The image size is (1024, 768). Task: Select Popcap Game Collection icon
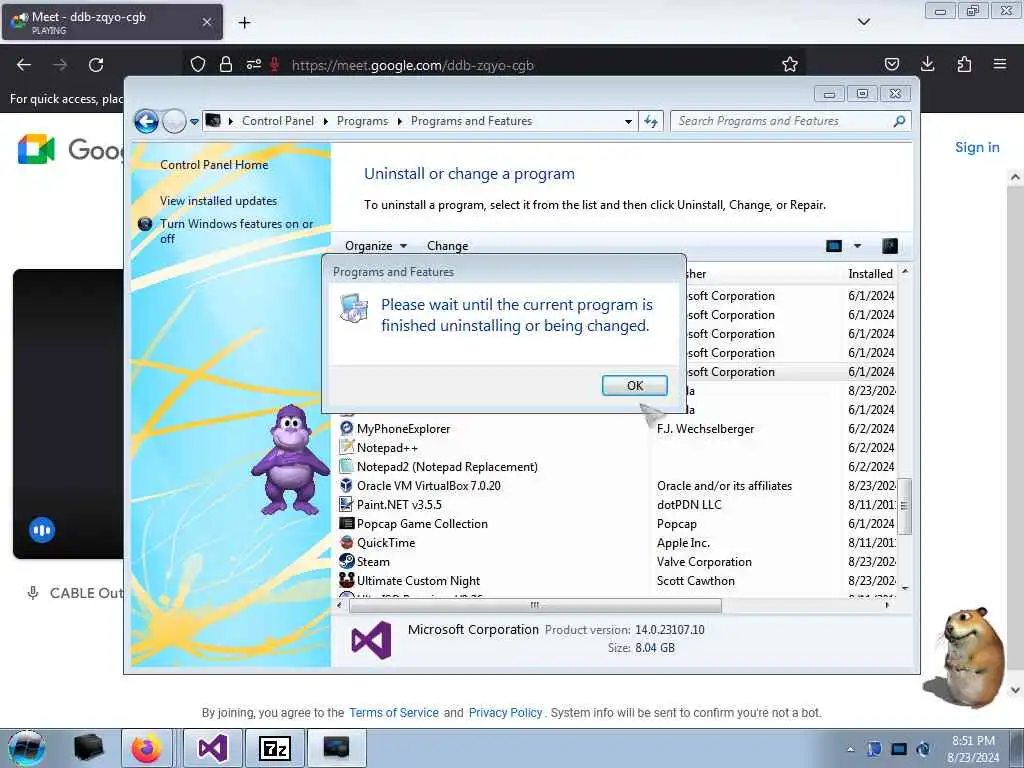(x=347, y=524)
